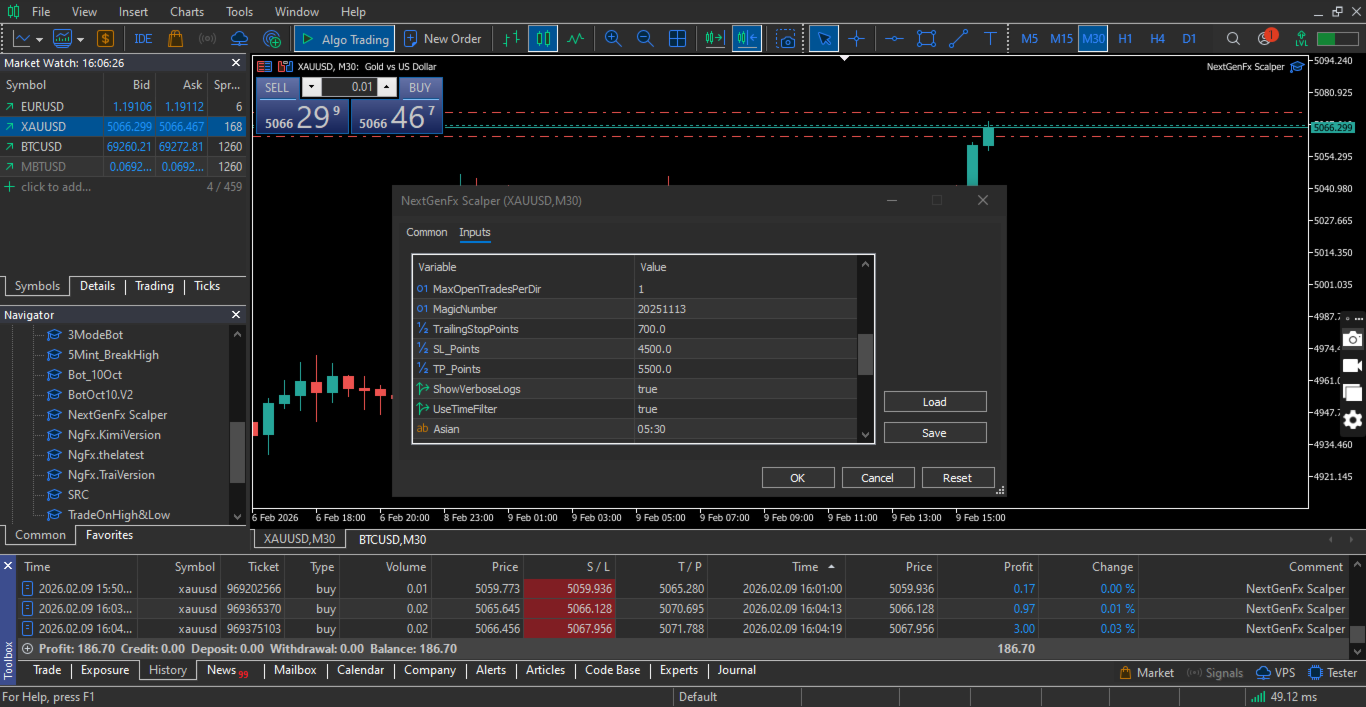The image size is (1366, 707).
Task: Click the New Order button
Action: 443,39
